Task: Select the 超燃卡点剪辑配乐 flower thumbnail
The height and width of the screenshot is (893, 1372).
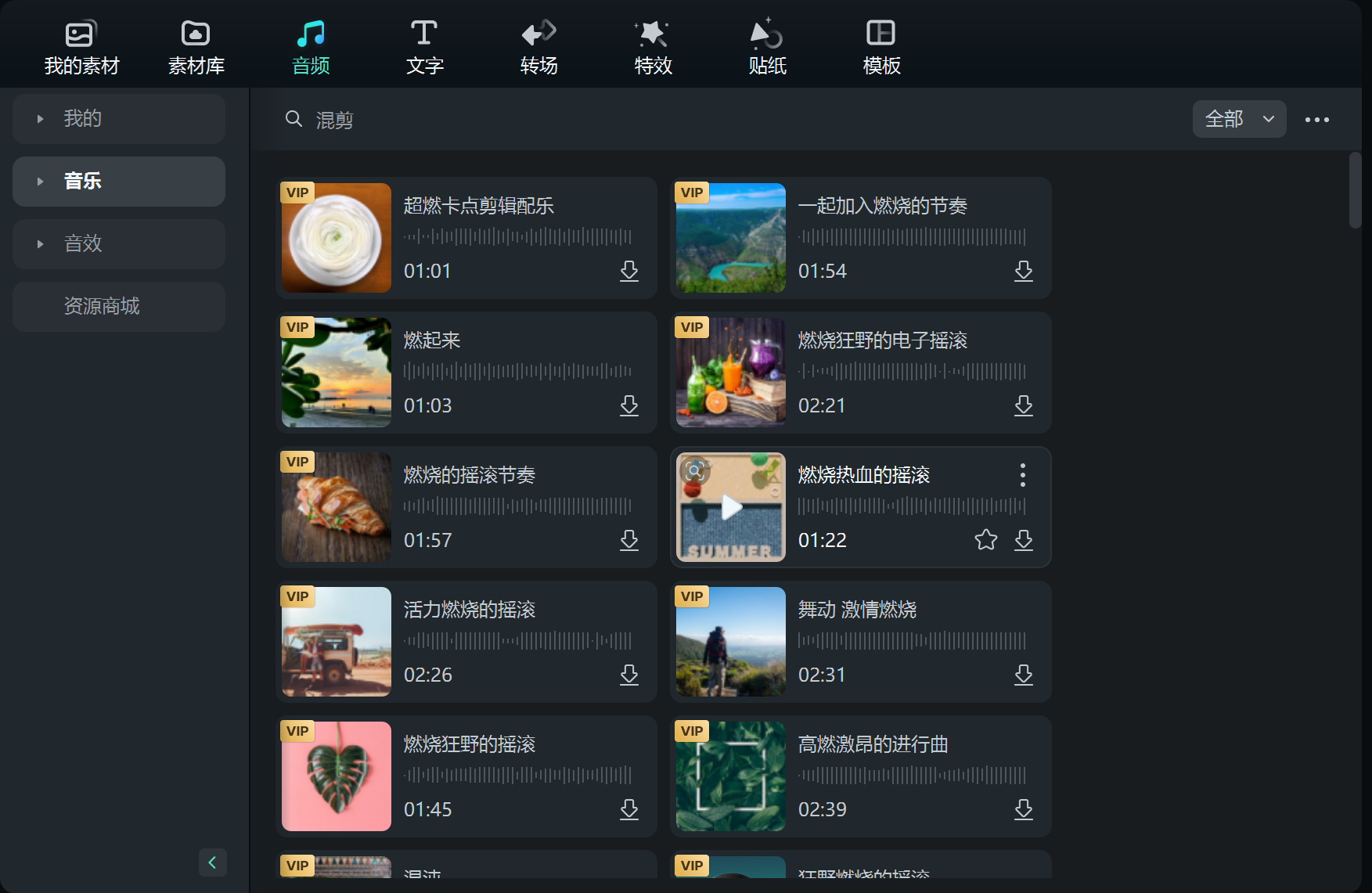Action: point(337,238)
